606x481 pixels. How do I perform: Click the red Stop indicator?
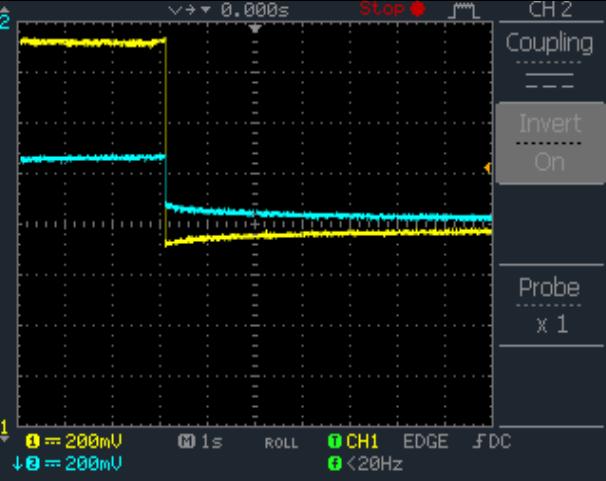(393, 8)
